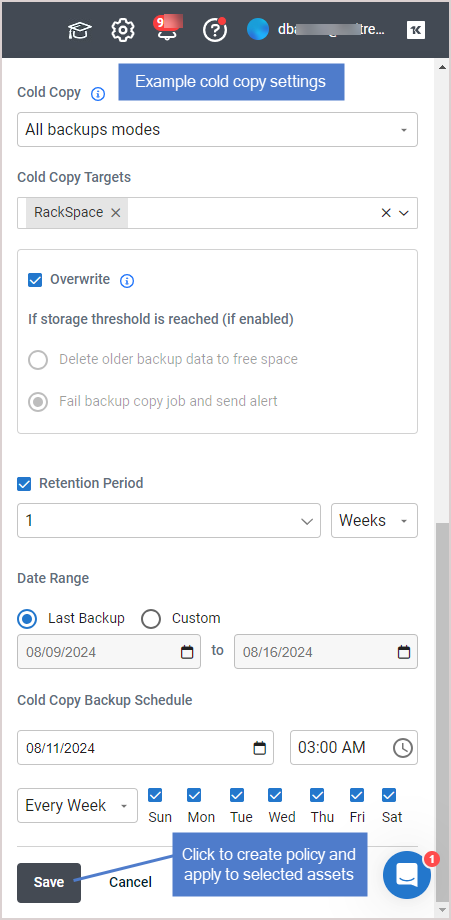The image size is (451, 920).
Task: Open calendar picker for schedule date 08/11/2024
Action: [259, 748]
